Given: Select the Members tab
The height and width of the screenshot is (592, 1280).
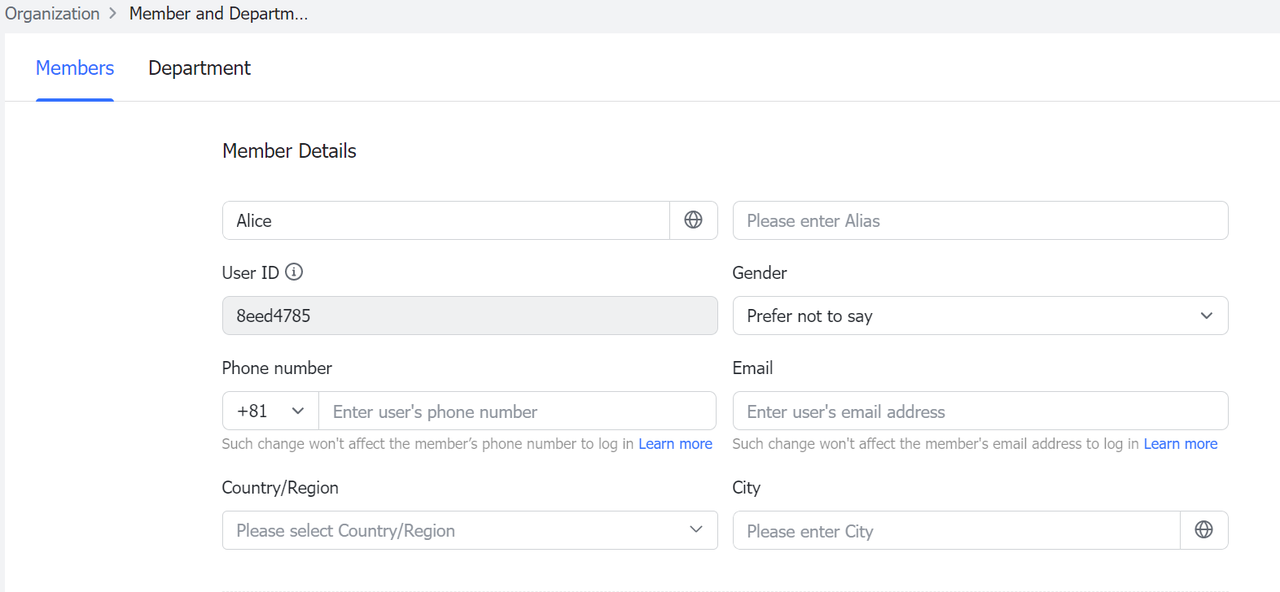Looking at the screenshot, I should pyautogui.click(x=75, y=68).
